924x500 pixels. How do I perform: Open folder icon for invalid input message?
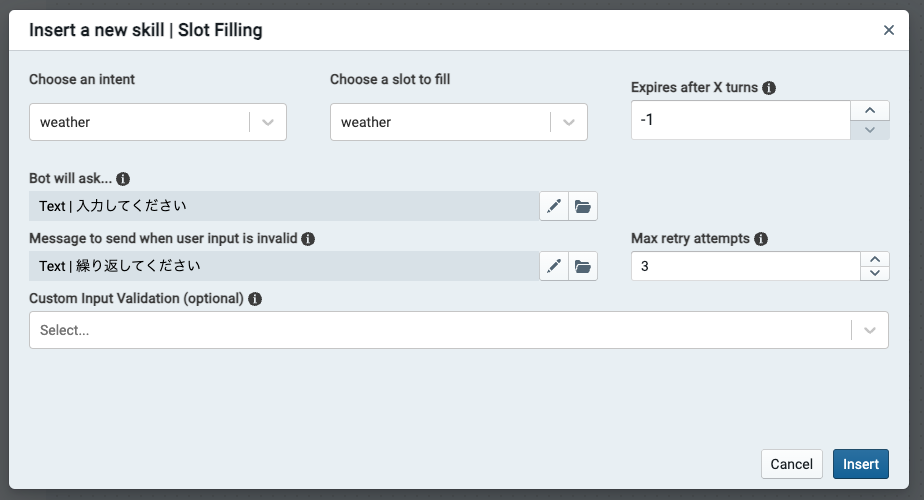tap(583, 266)
